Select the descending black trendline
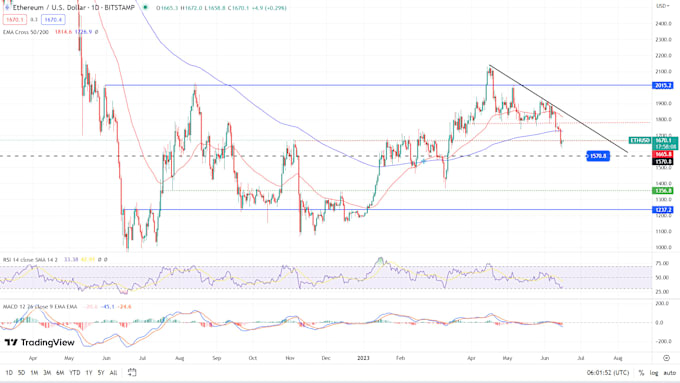 pyautogui.click(x=558, y=109)
